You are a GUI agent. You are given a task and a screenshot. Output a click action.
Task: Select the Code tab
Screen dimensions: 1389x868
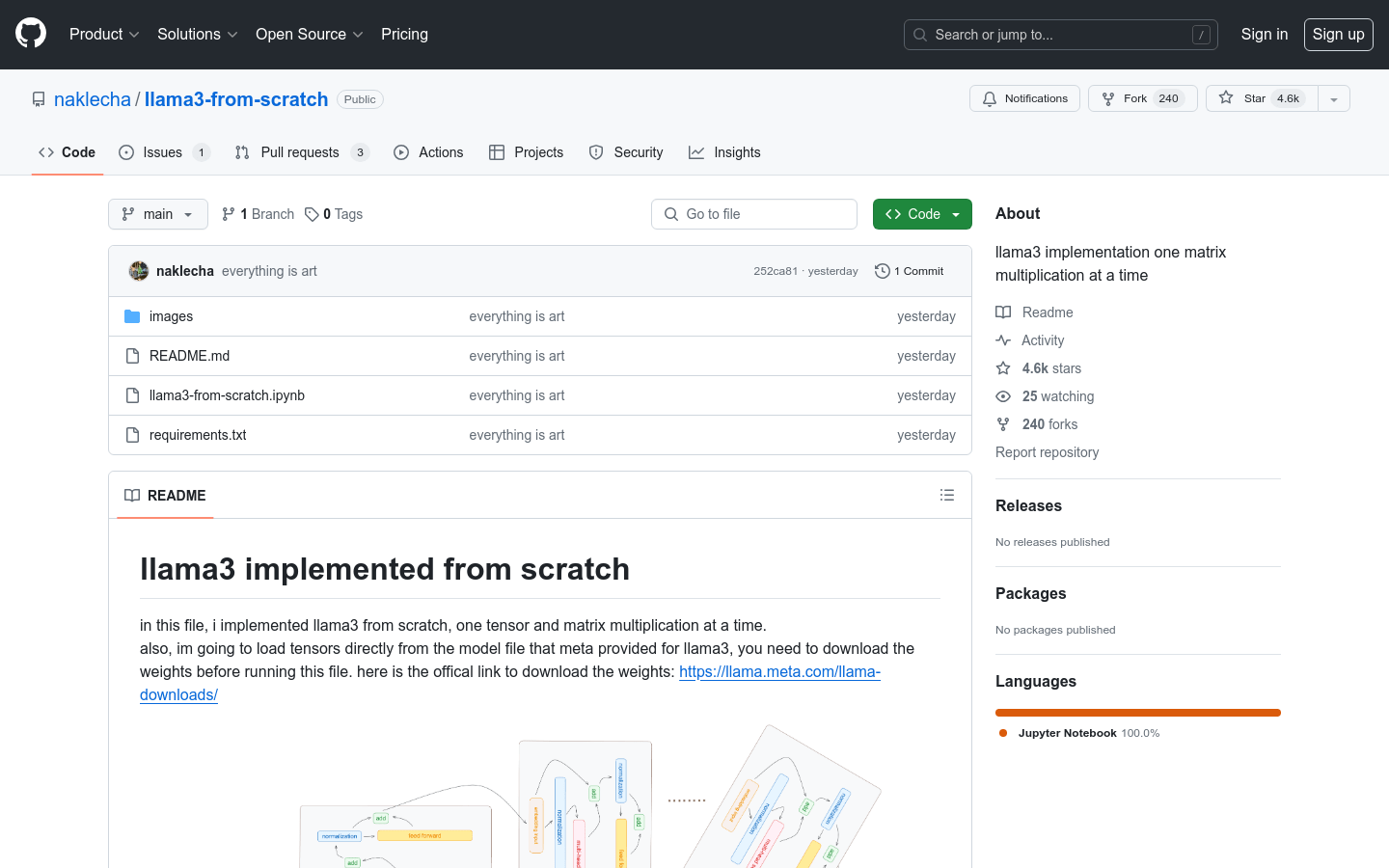coord(67,152)
